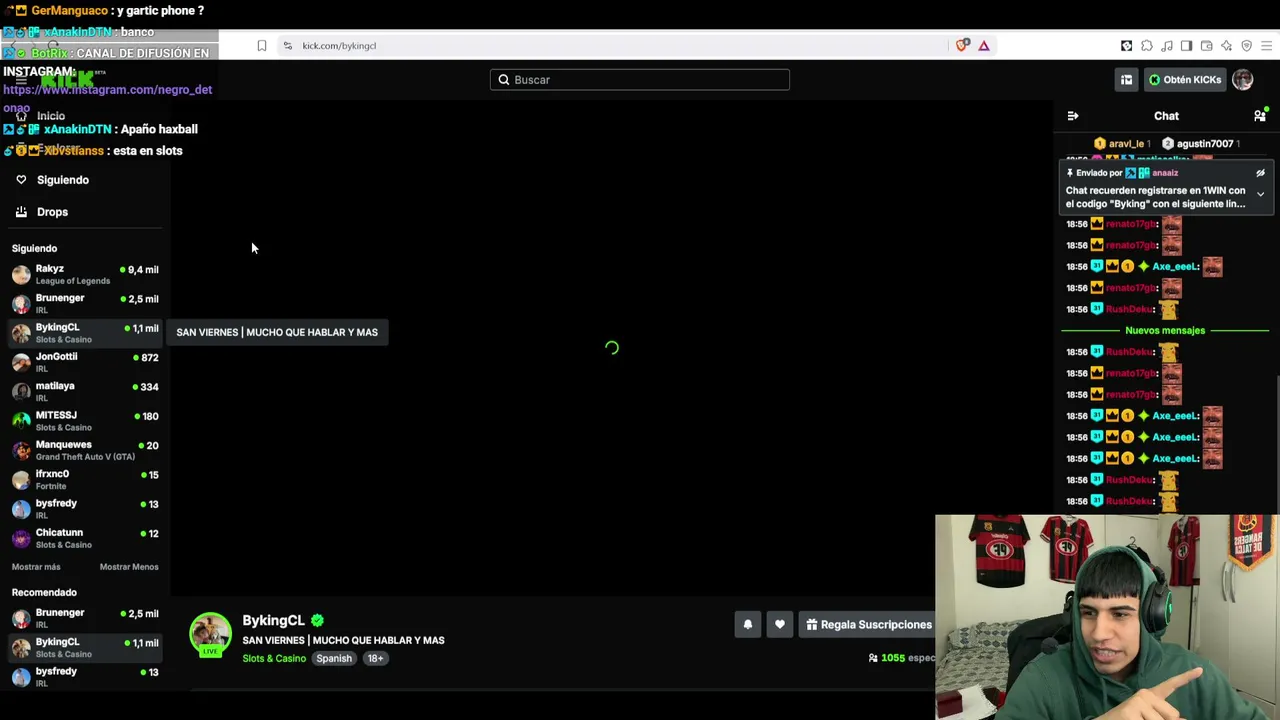The height and width of the screenshot is (720, 1280).
Task: Open Chicatunn channel in sidebar
Action: 85,538
